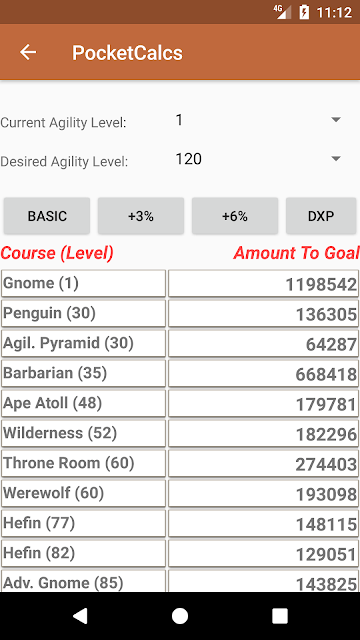360x640 pixels.
Task: Tap the BASIC button
Action: pyautogui.click(x=47, y=216)
